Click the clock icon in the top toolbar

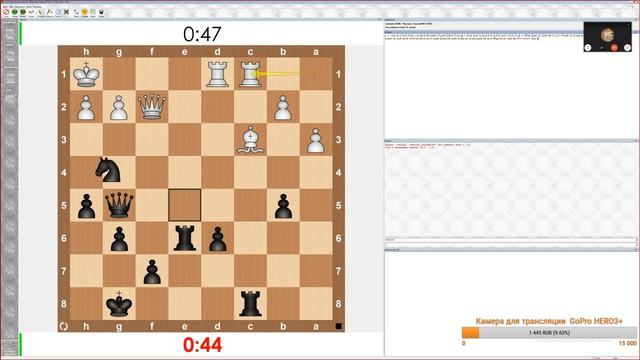[58, 12]
